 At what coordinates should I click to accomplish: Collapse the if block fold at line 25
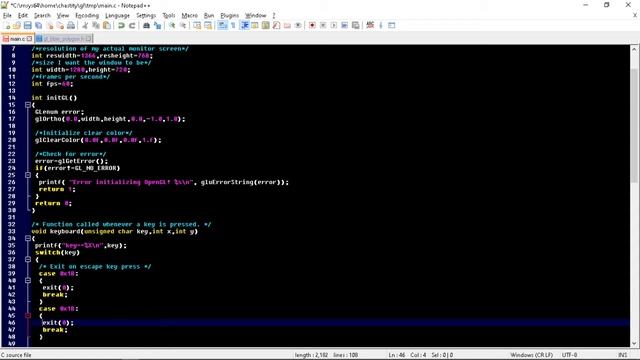[28, 175]
